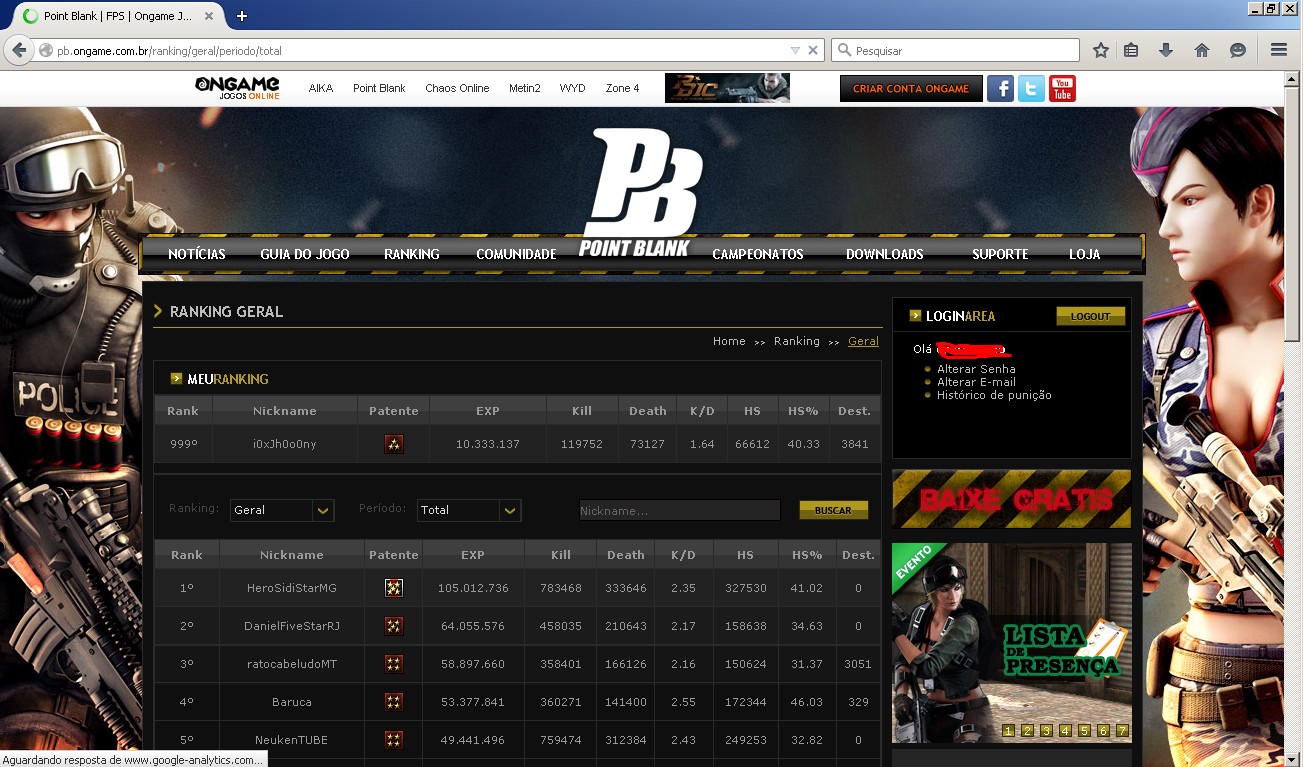This screenshot has width=1303, height=767.
Task: Click DanielFiveStarRJ's patente rank icon
Action: click(394, 626)
